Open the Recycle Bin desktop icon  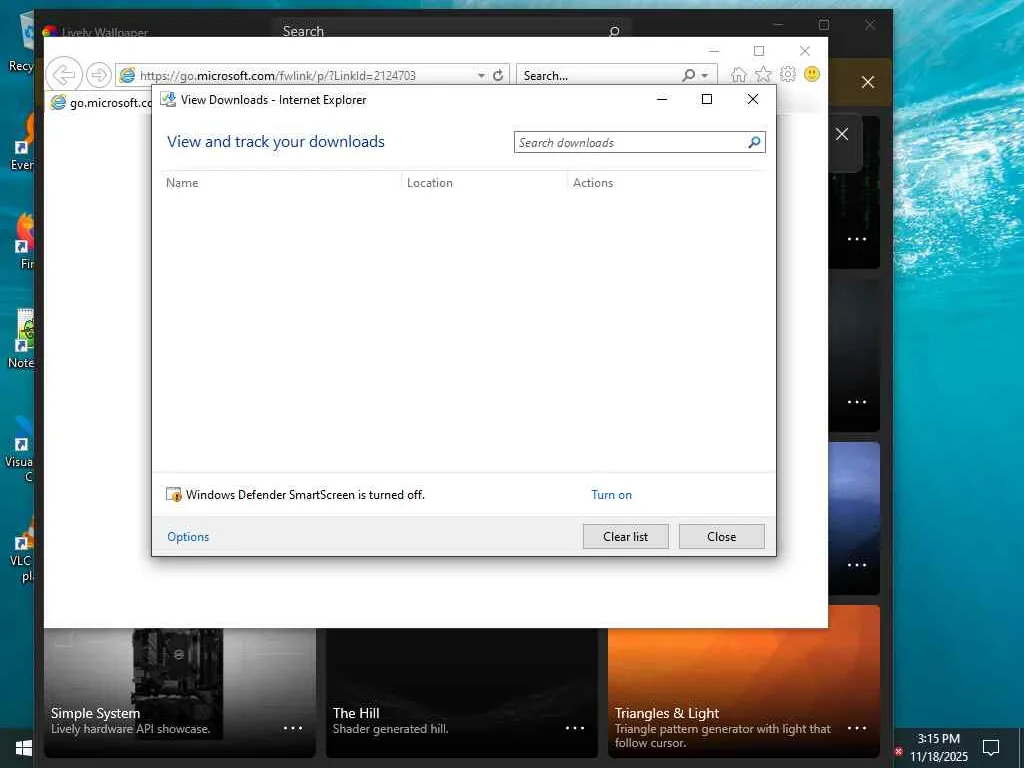coord(22,42)
